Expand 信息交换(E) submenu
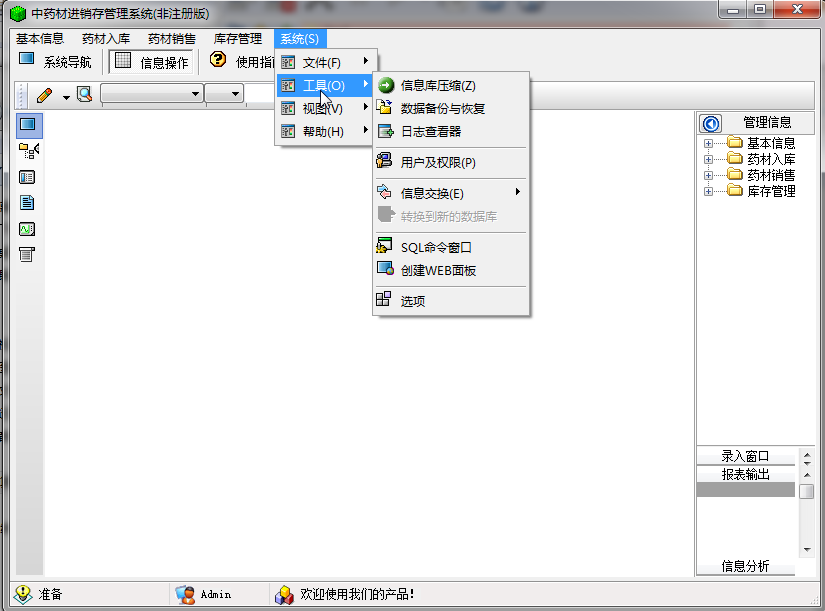Screen dimensions: 825x611 [x=450, y=193]
